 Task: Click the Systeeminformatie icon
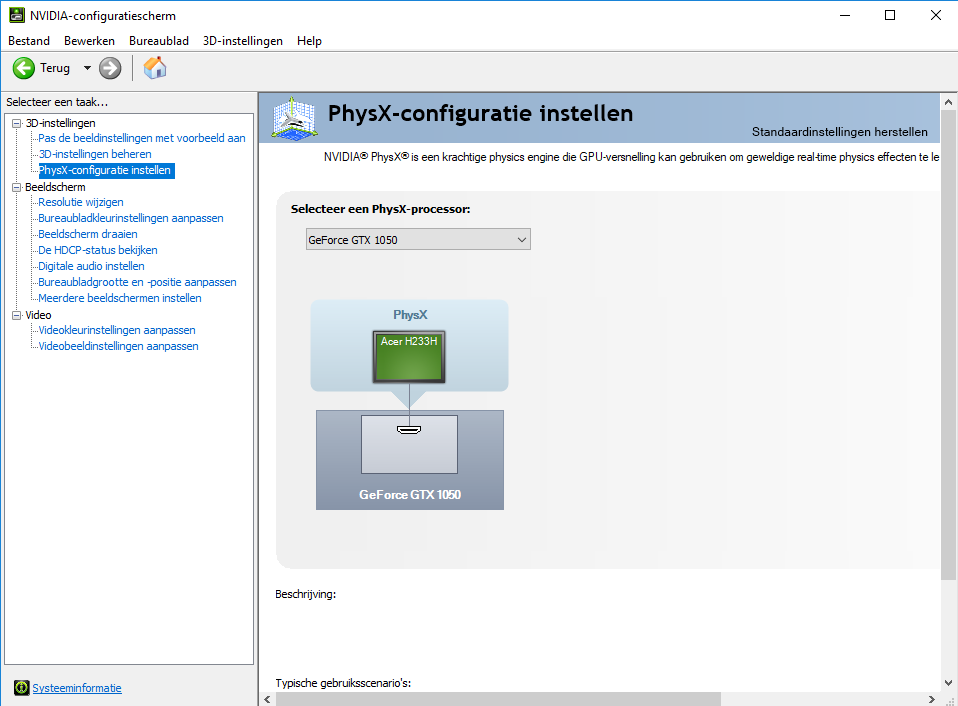(x=21, y=688)
